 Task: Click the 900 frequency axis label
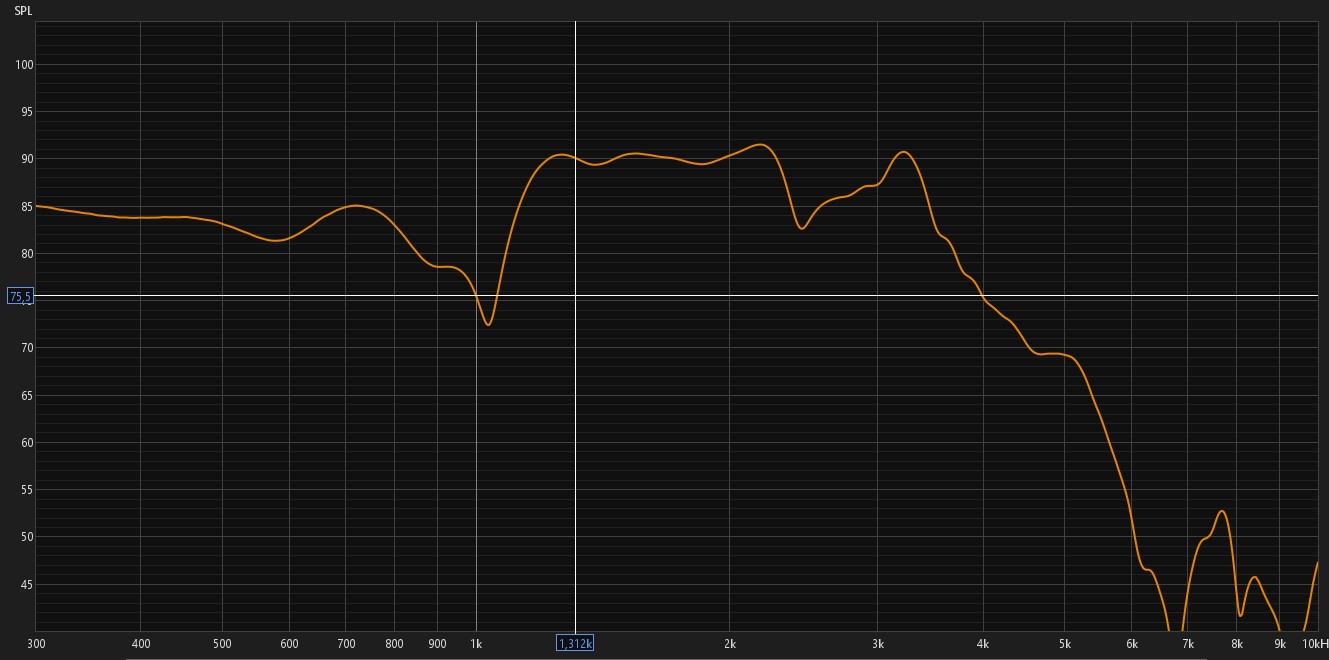(437, 644)
